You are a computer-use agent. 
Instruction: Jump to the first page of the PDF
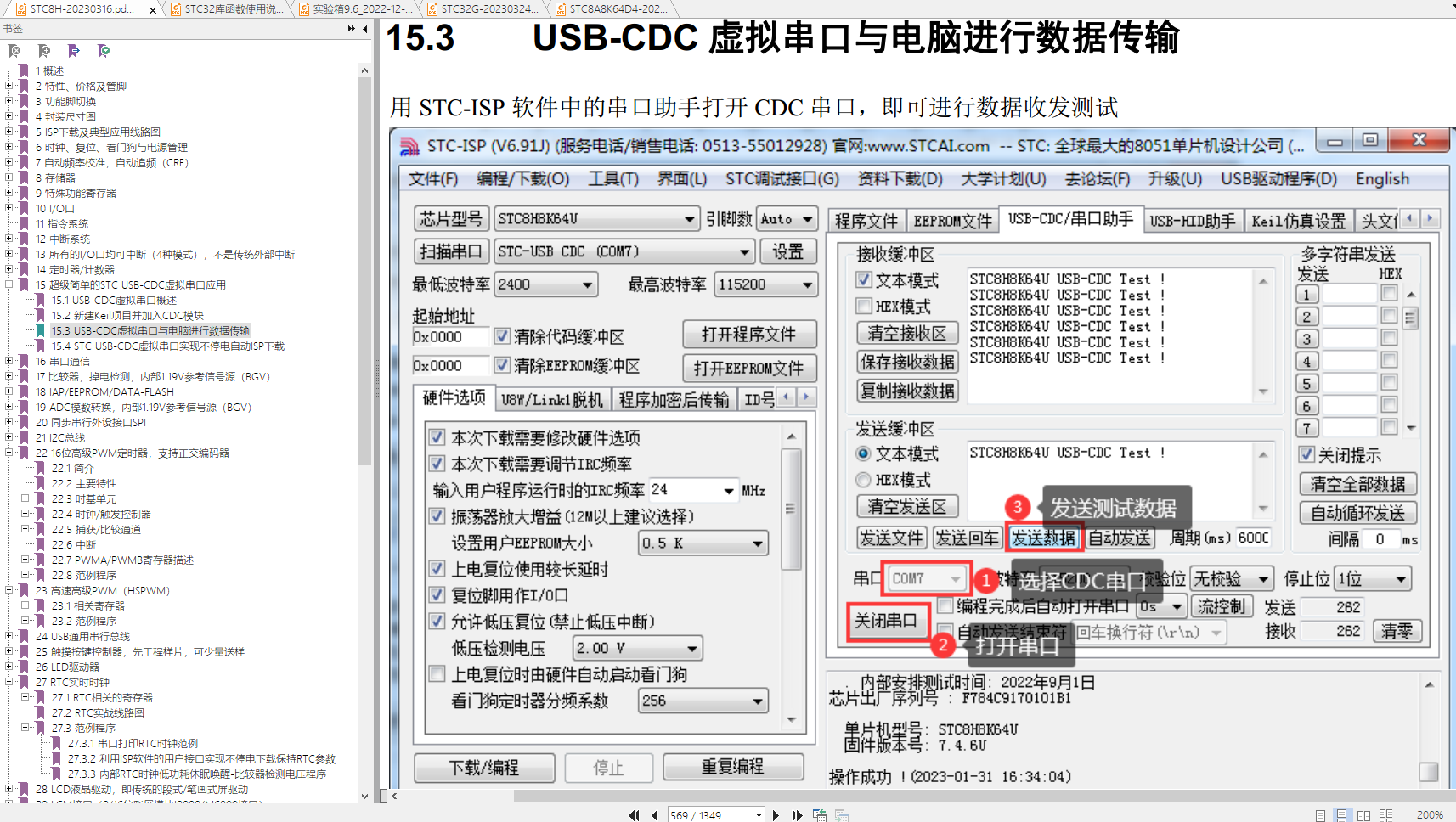pos(634,815)
